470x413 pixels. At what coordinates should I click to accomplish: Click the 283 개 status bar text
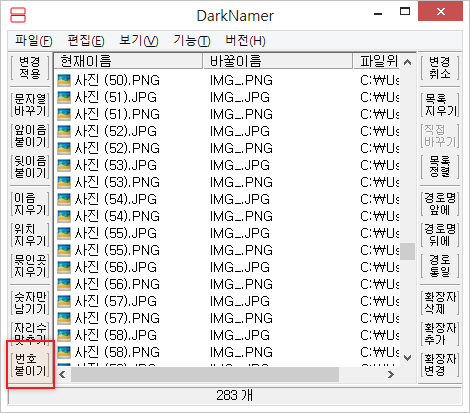pos(235,396)
